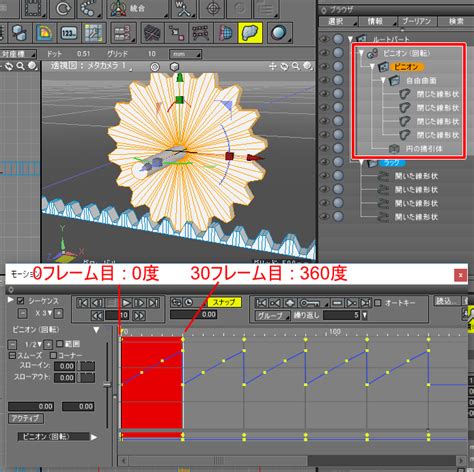Click the pan arrows icon in perspective view
474x472 pixels.
[272, 66]
